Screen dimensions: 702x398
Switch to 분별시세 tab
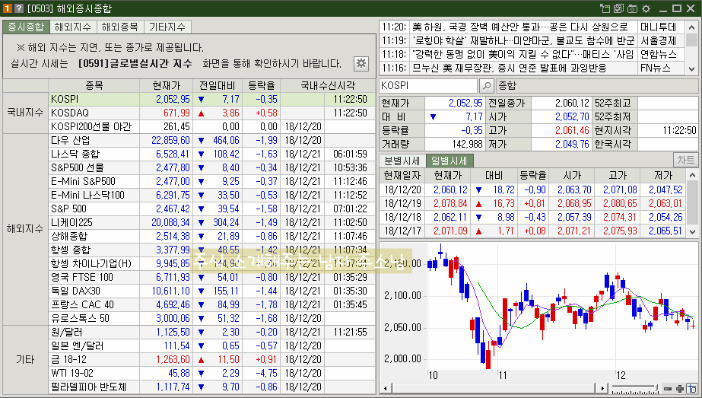click(x=402, y=161)
